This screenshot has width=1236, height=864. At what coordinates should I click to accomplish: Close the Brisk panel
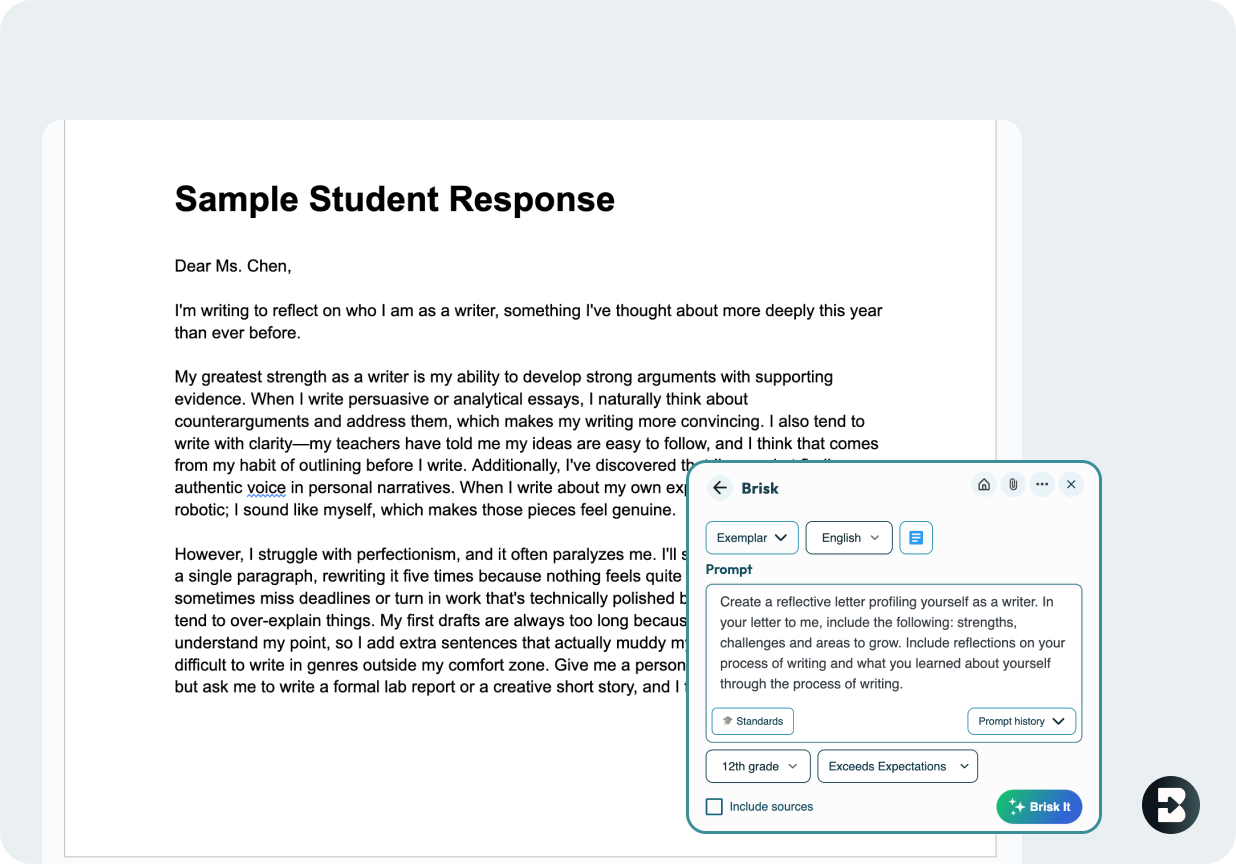point(1071,484)
